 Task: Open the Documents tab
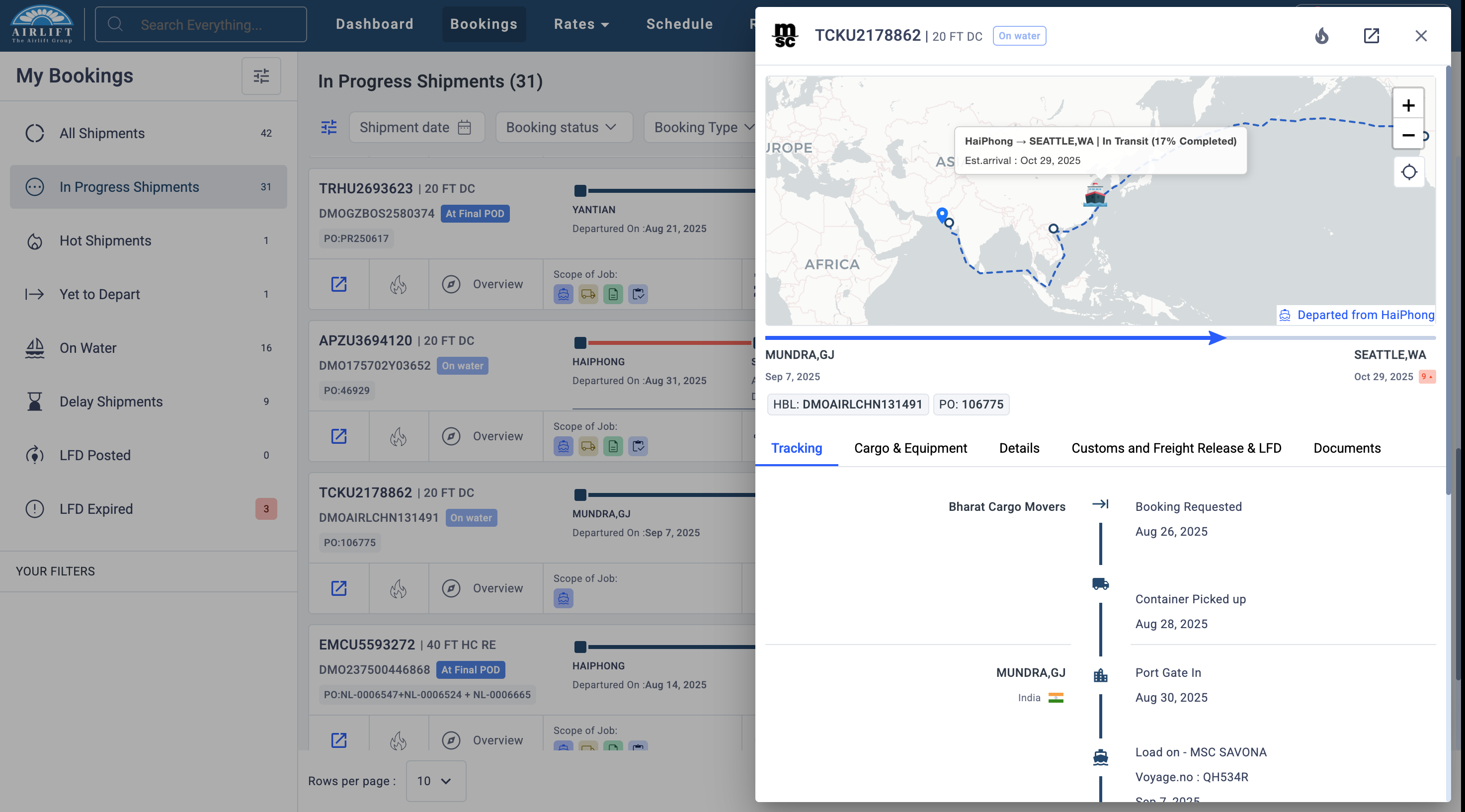point(1346,448)
